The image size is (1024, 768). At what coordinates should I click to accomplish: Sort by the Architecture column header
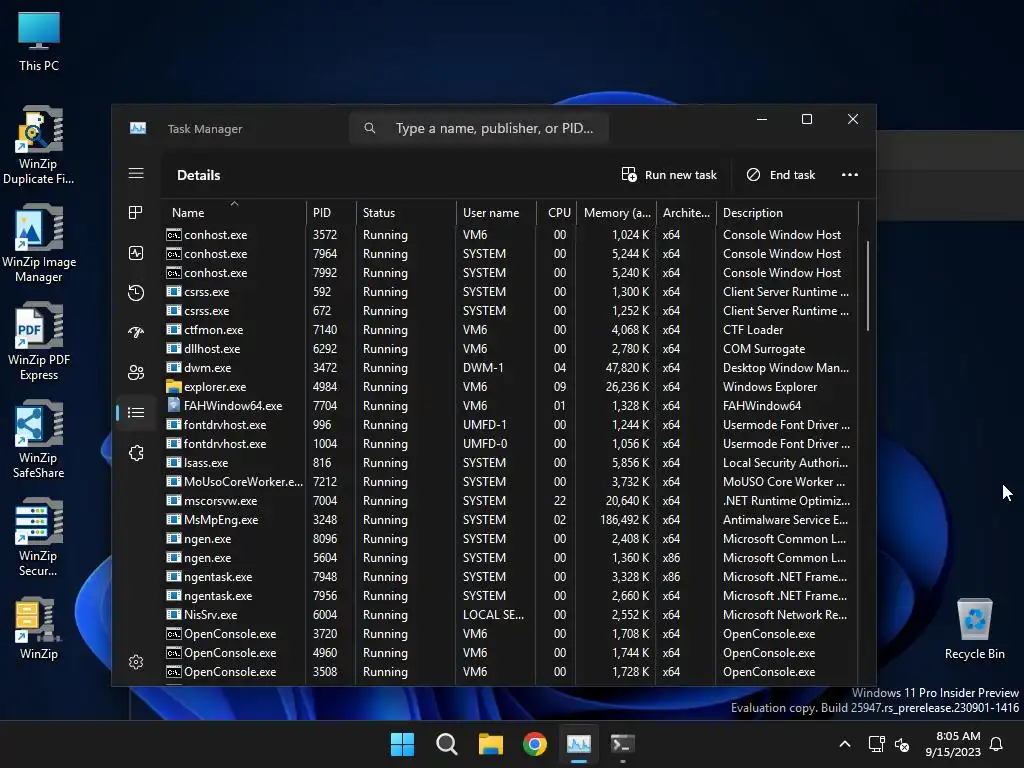[686, 213]
